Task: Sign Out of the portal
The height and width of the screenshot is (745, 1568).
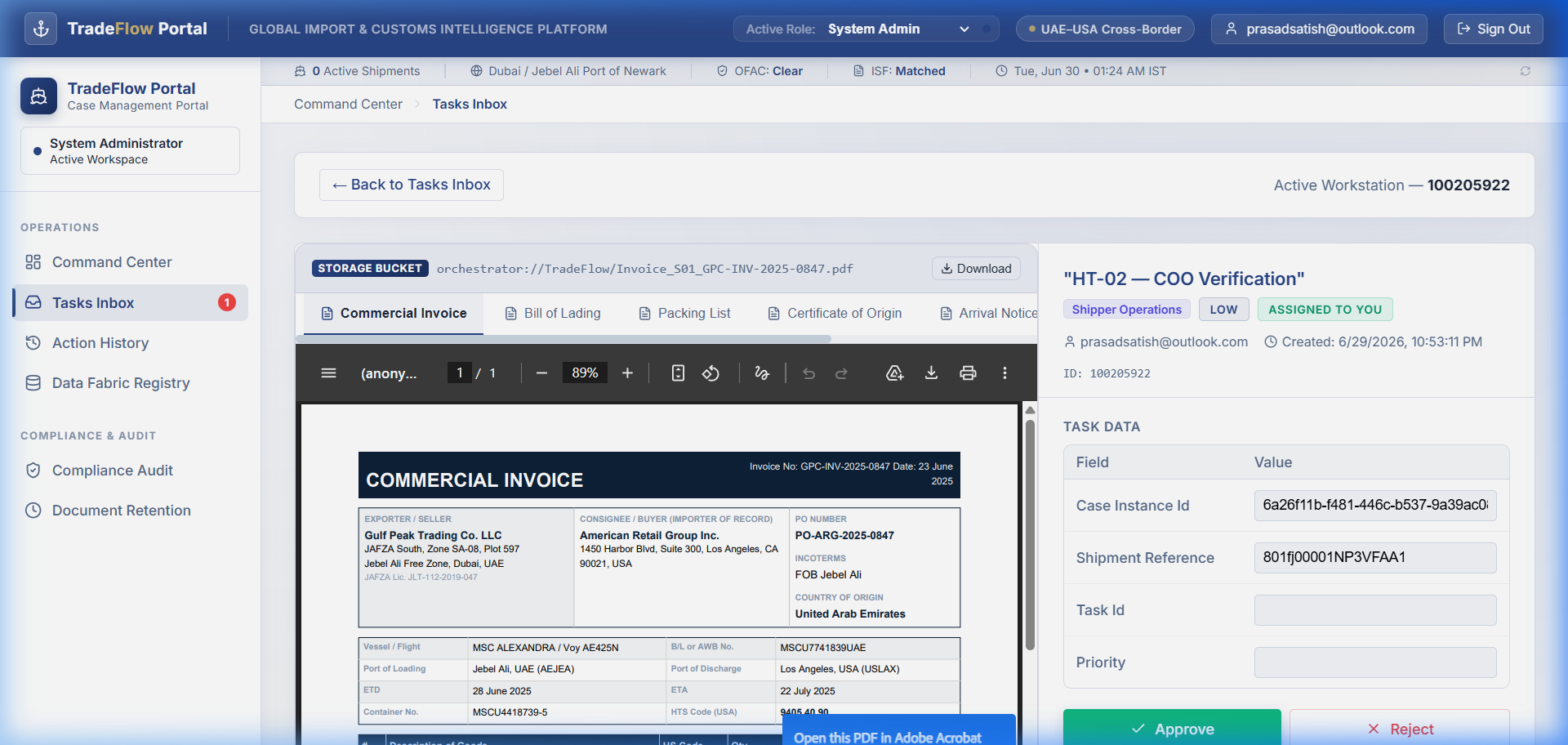Action: 1494,29
